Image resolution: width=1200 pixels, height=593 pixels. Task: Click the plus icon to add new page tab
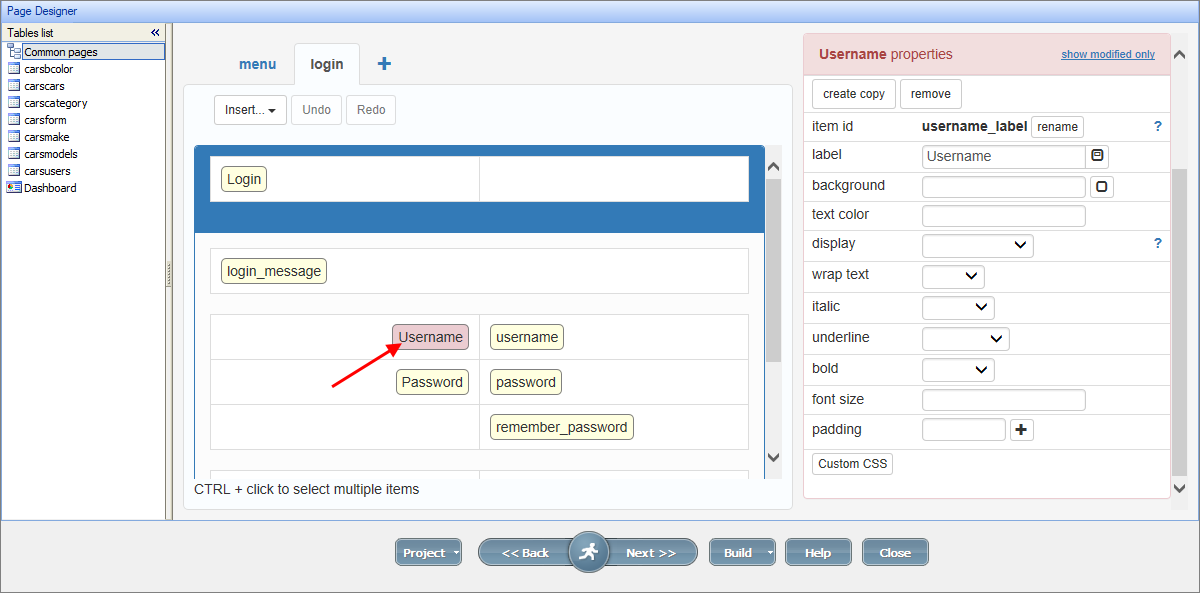(384, 64)
